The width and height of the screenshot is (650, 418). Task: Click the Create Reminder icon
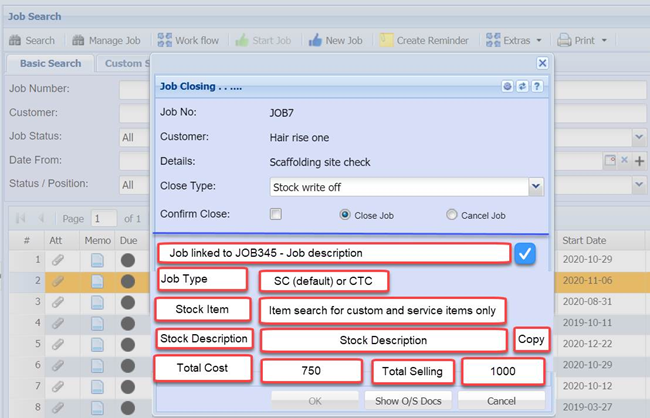point(386,41)
